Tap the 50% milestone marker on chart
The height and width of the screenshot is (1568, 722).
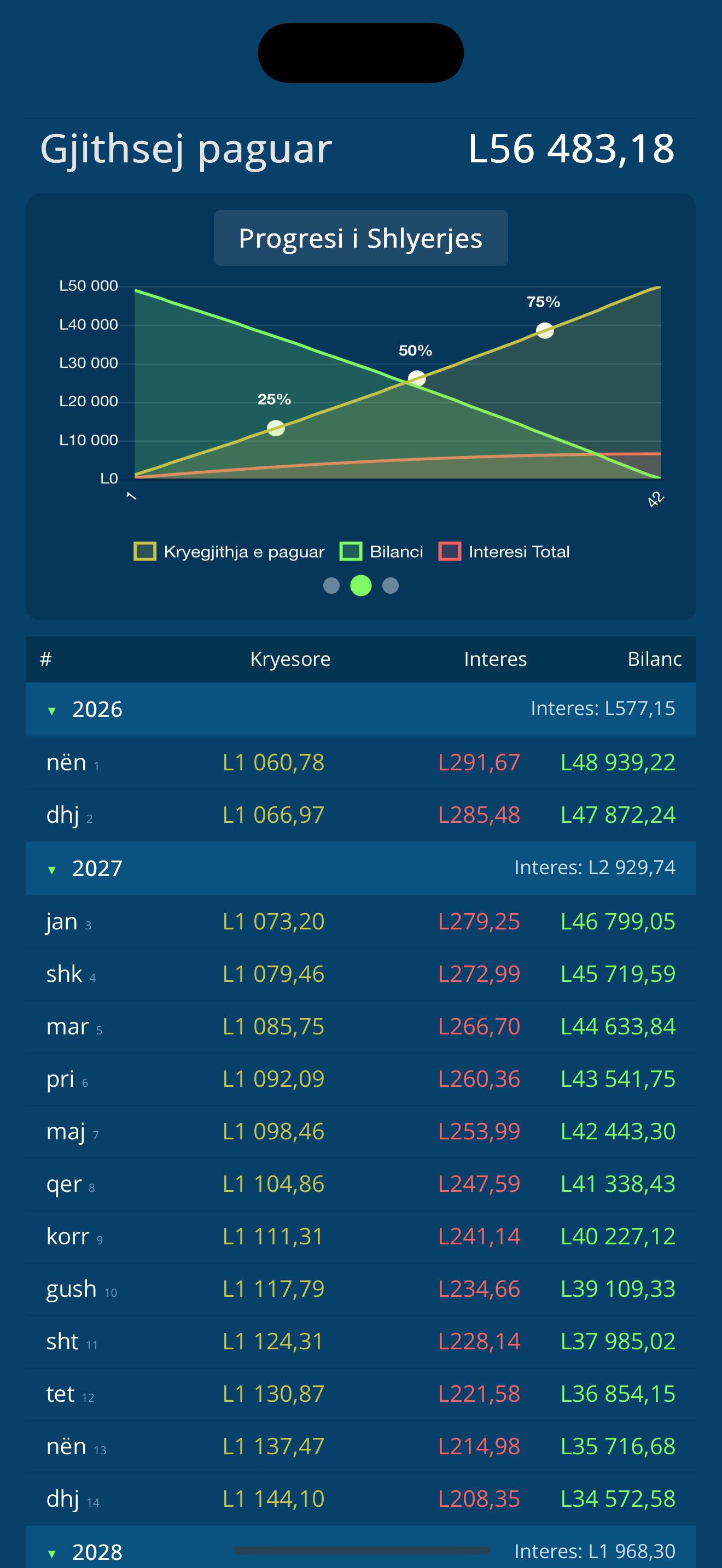[x=416, y=379]
